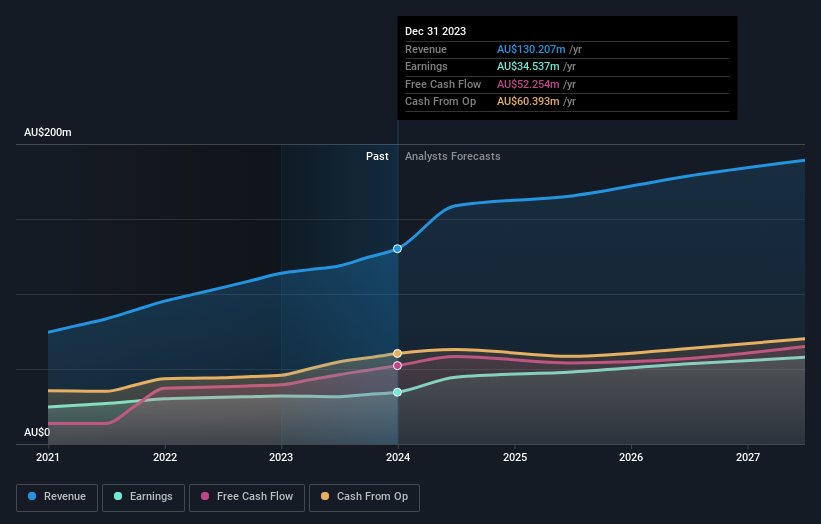Click the orange Cash From Op data point

tap(397, 353)
